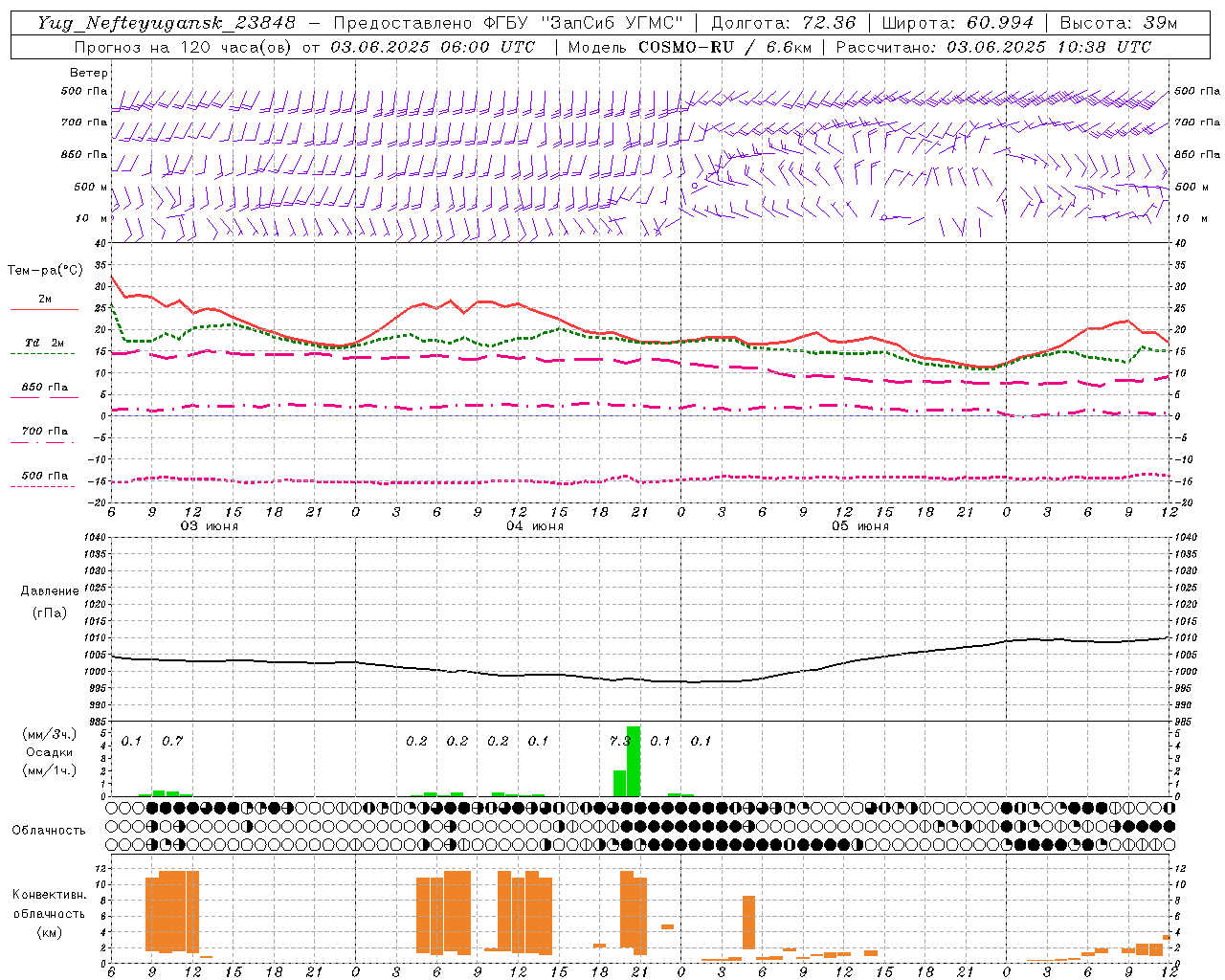The width and height of the screenshot is (1225, 980).
Task: Click the 'Осадки' precipitation label
Action: (x=50, y=752)
